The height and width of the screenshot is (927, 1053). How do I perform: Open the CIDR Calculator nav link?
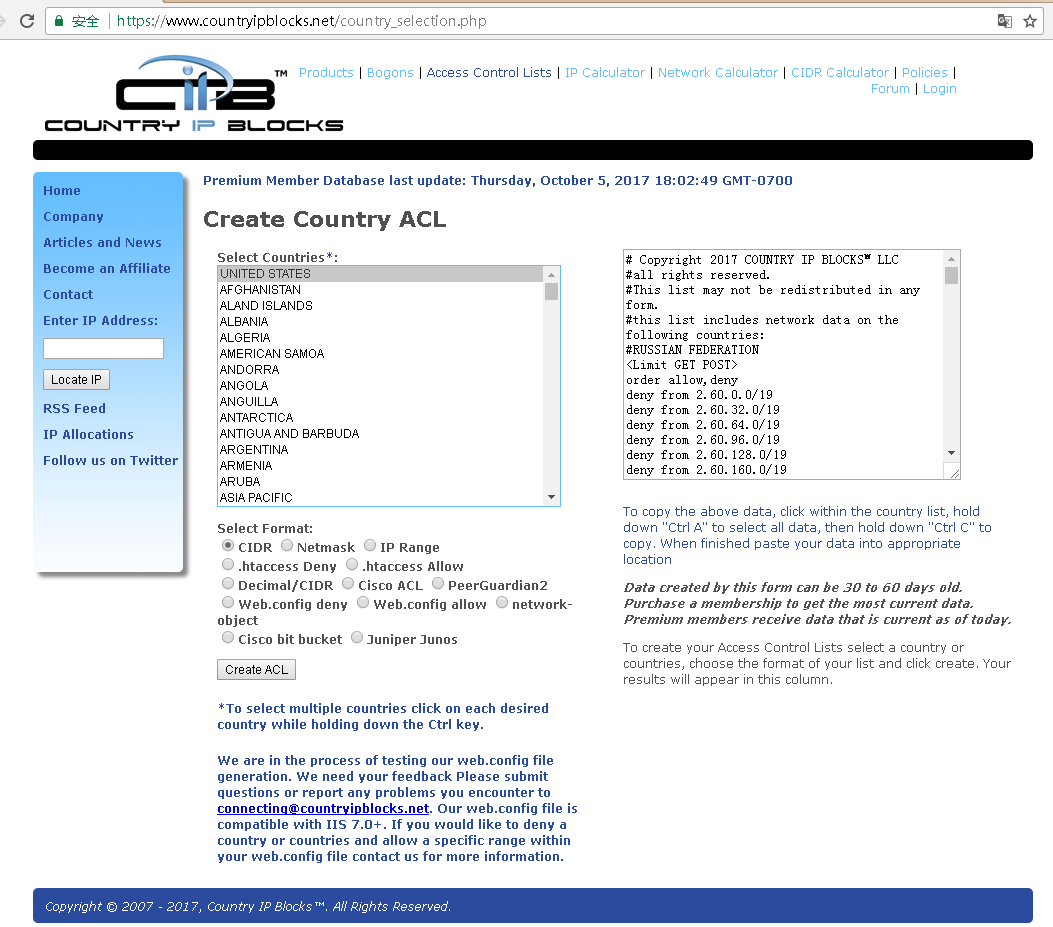point(839,72)
